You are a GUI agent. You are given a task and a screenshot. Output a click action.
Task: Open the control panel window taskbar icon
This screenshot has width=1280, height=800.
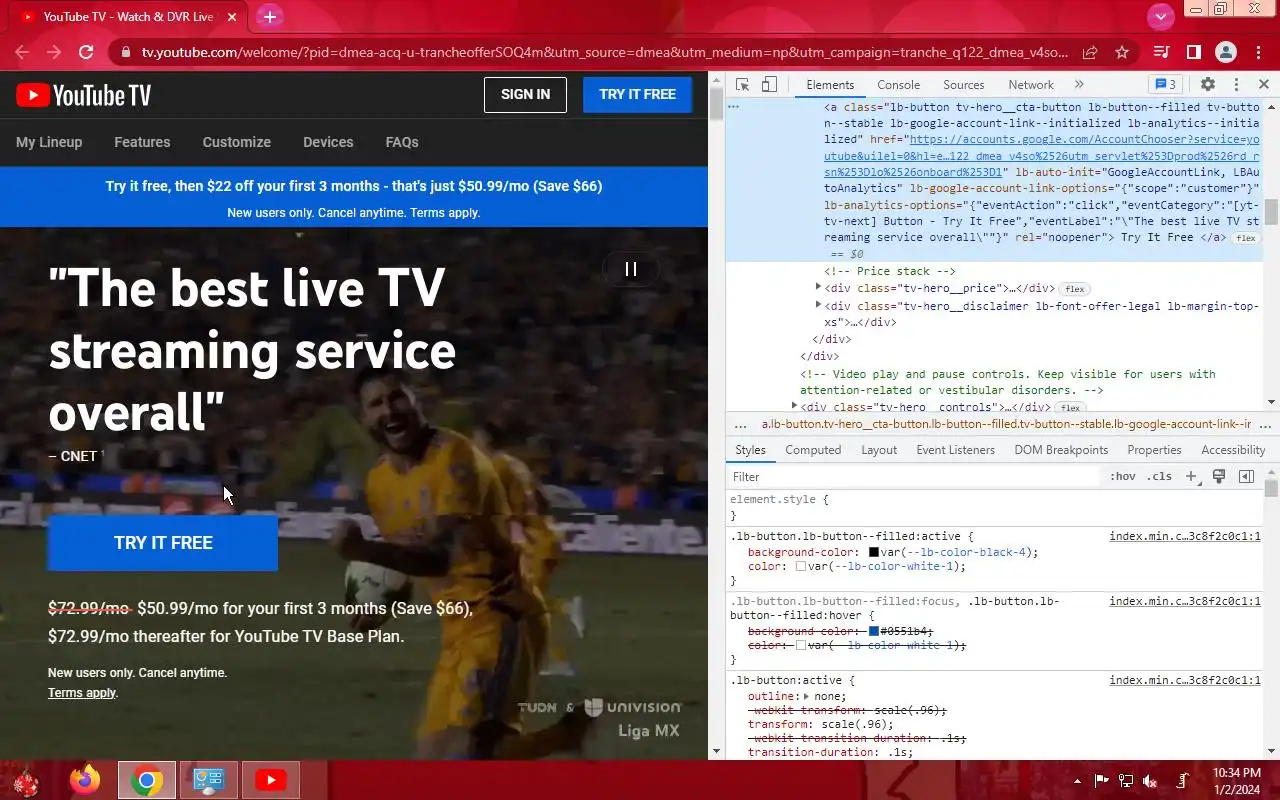(x=208, y=780)
